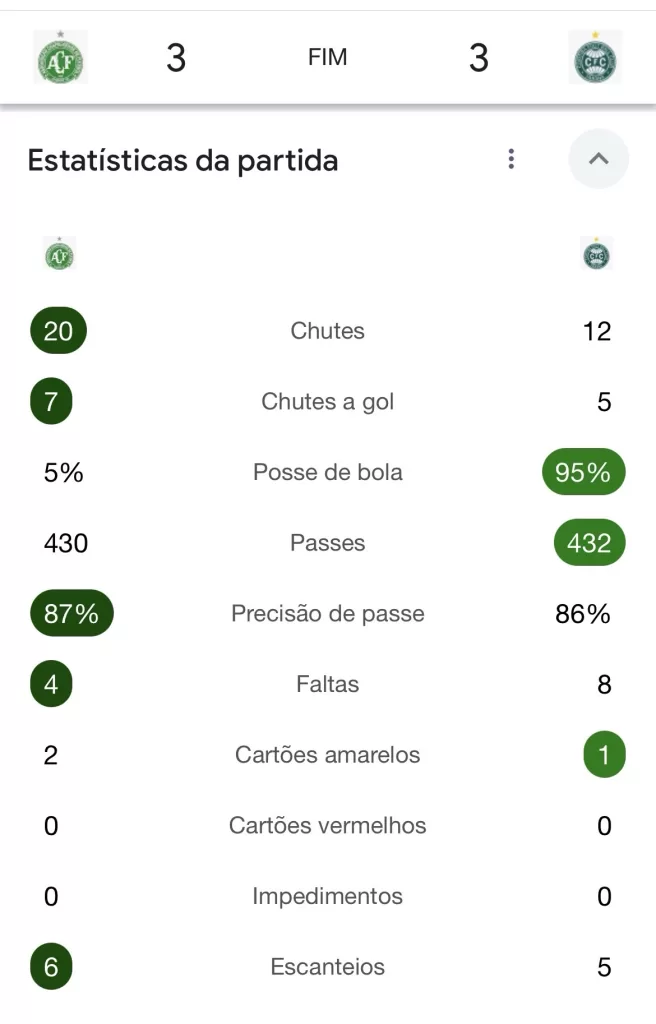The image size is (656, 1024).
Task: Open the three-dot more options menu
Action: 511,159
